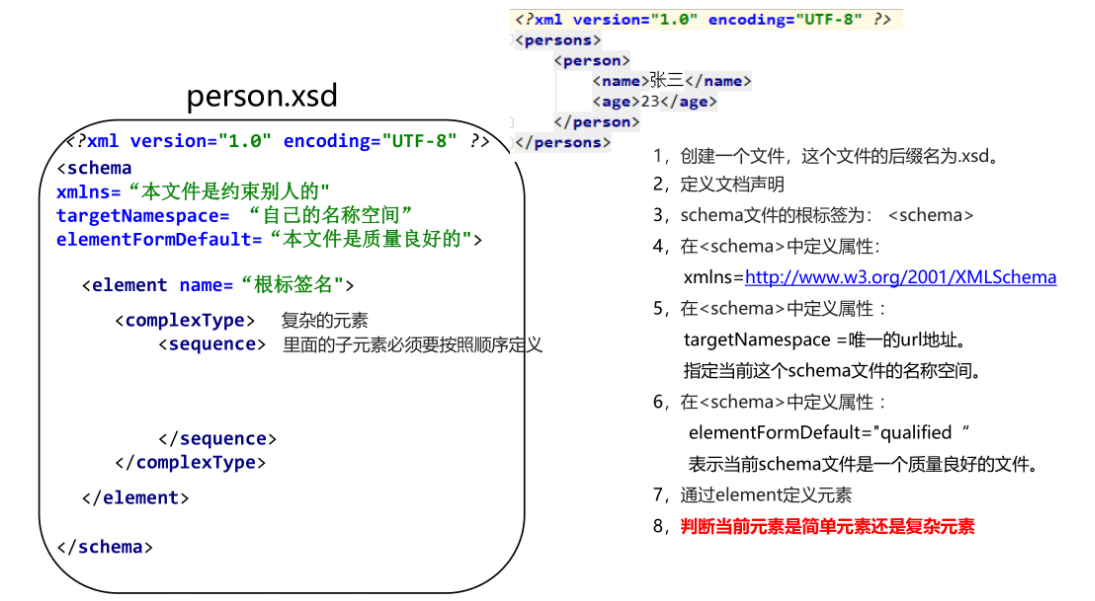Click the opening <sequence> tag

tap(212, 344)
